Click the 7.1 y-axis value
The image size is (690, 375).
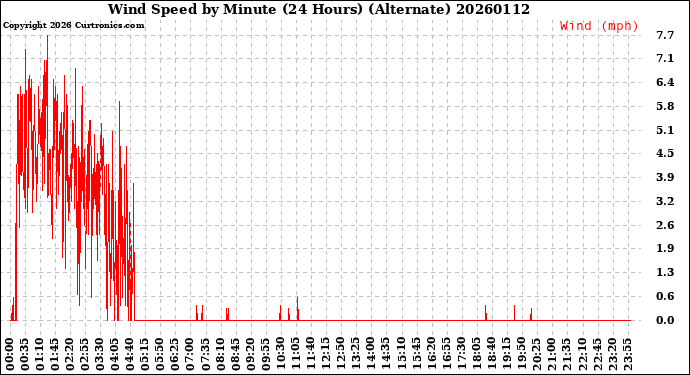(665, 59)
